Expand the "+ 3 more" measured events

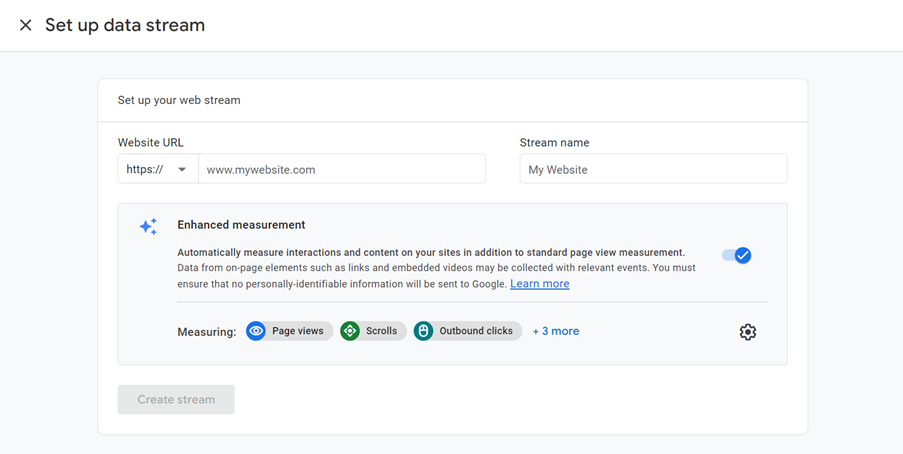(556, 331)
